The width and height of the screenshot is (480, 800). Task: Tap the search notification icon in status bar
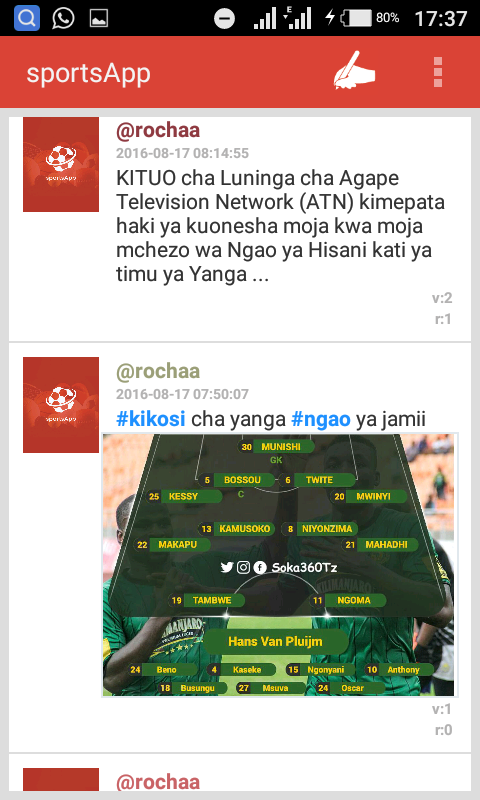pos(27,18)
